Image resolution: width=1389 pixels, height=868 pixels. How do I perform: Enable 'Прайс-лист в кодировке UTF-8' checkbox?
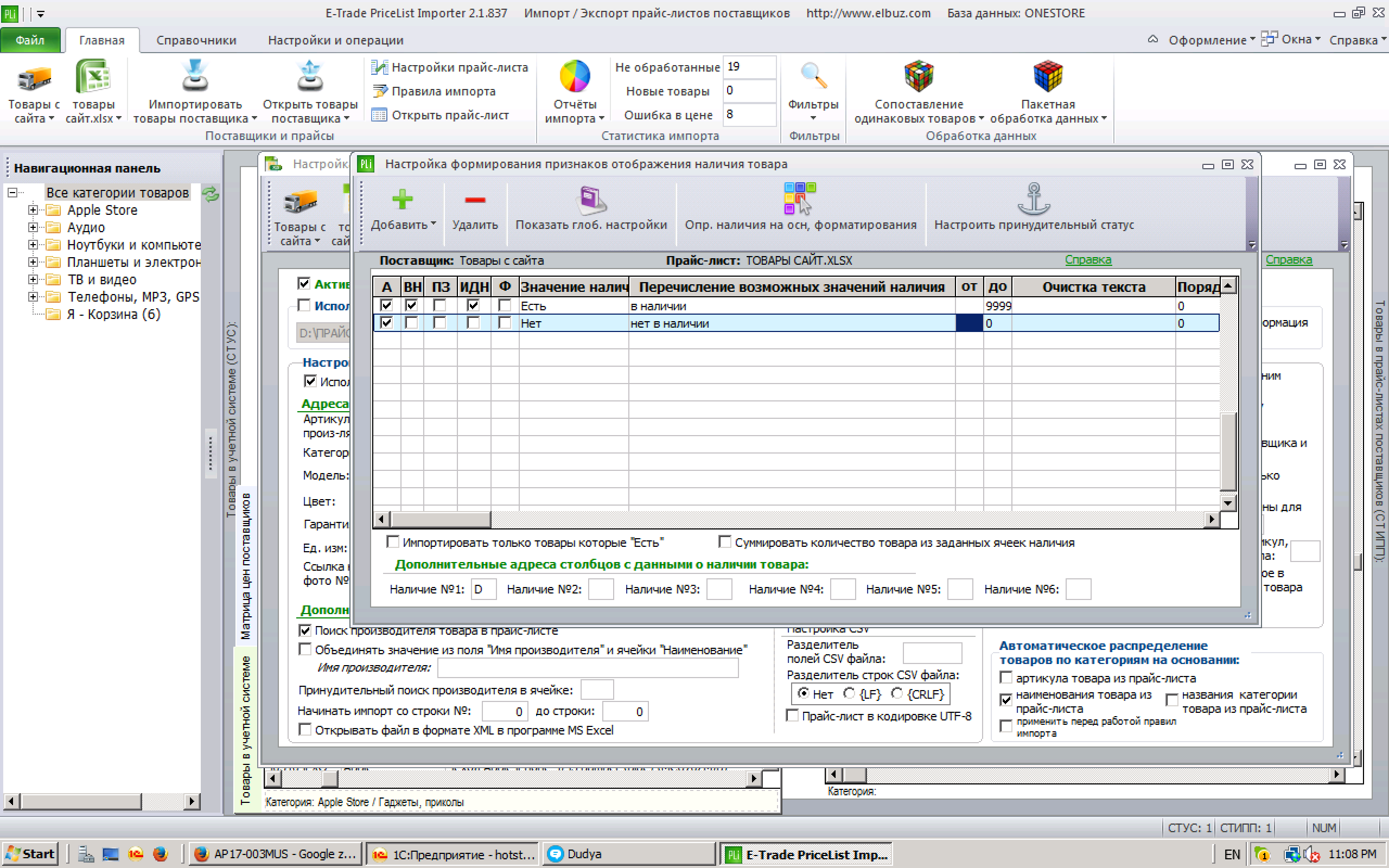[x=792, y=716]
